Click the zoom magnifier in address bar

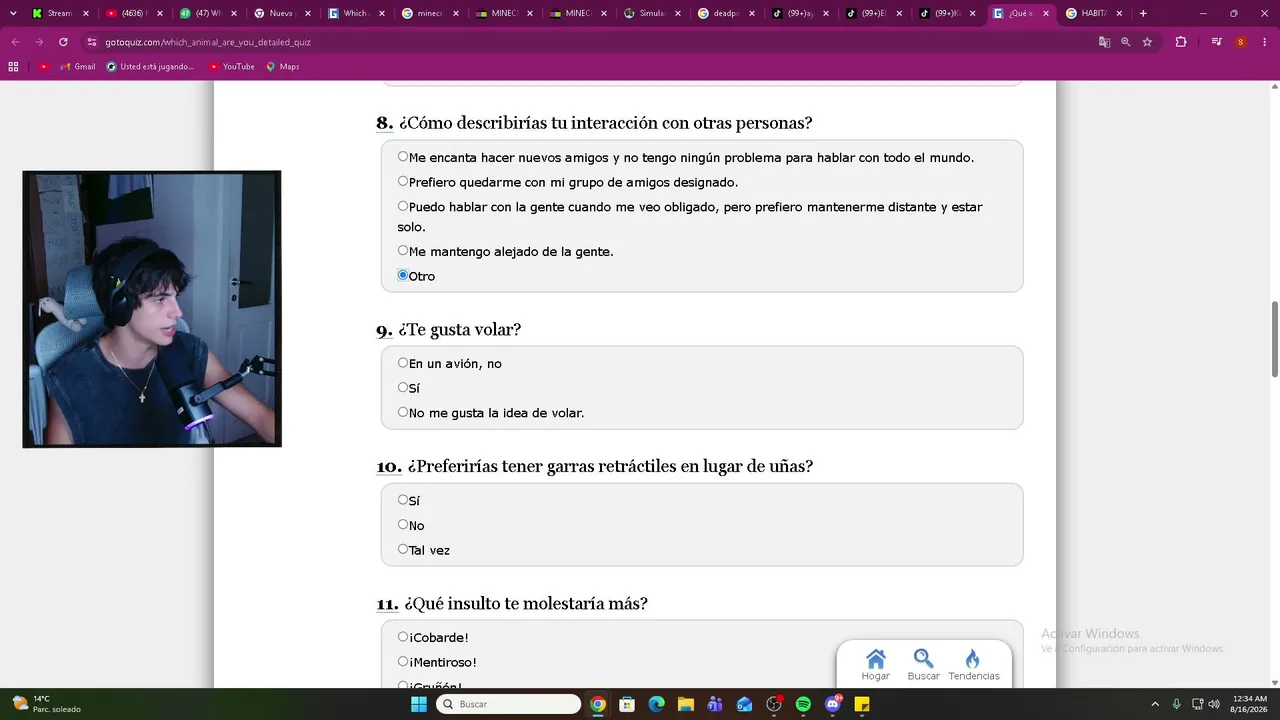pyautogui.click(x=1126, y=42)
